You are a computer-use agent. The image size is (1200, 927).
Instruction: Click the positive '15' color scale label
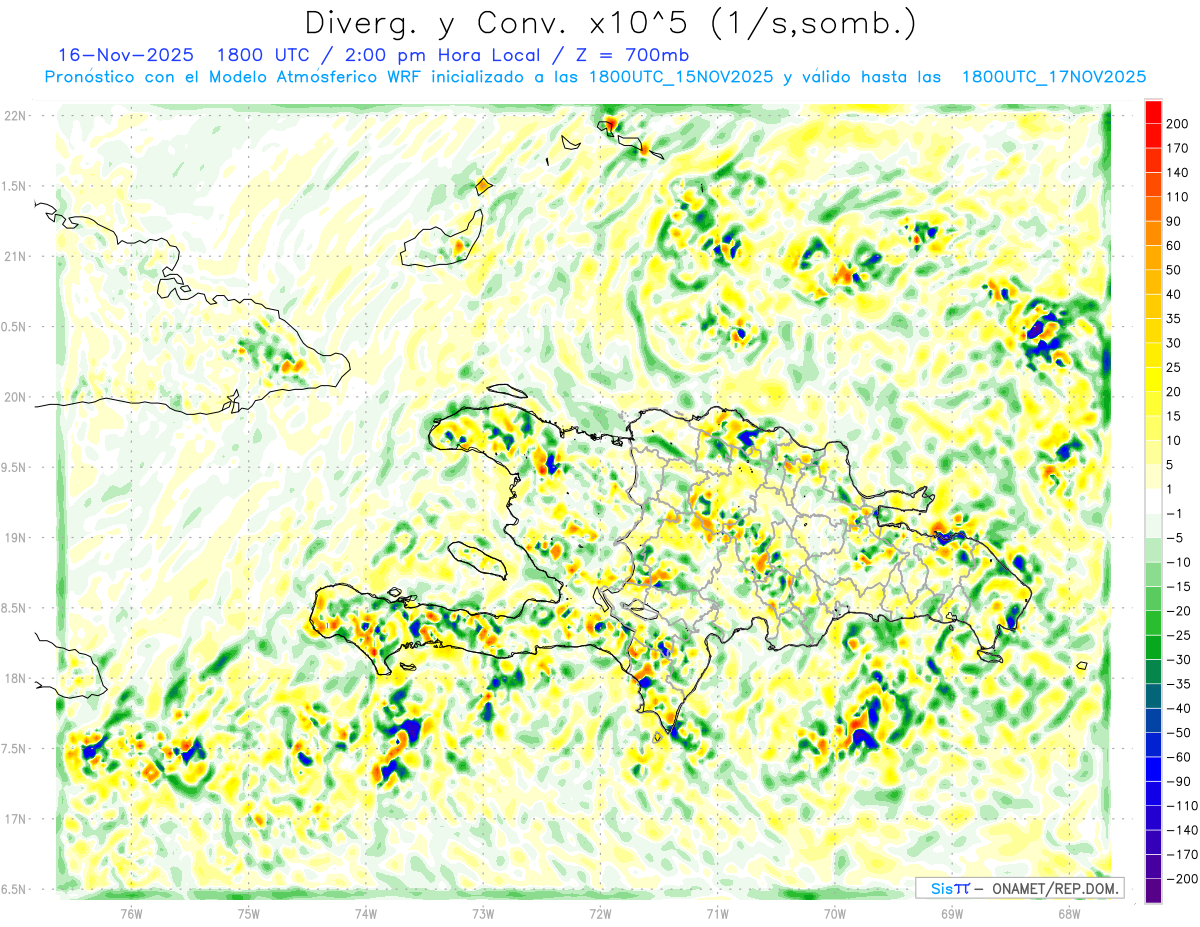[x=1174, y=416]
